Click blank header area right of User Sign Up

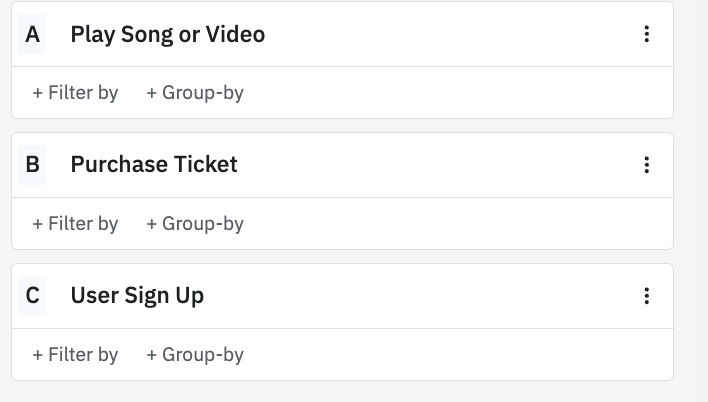click(420, 295)
